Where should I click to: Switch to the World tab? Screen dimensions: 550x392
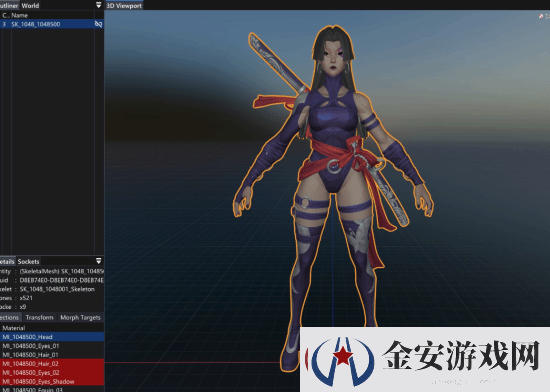[30, 6]
